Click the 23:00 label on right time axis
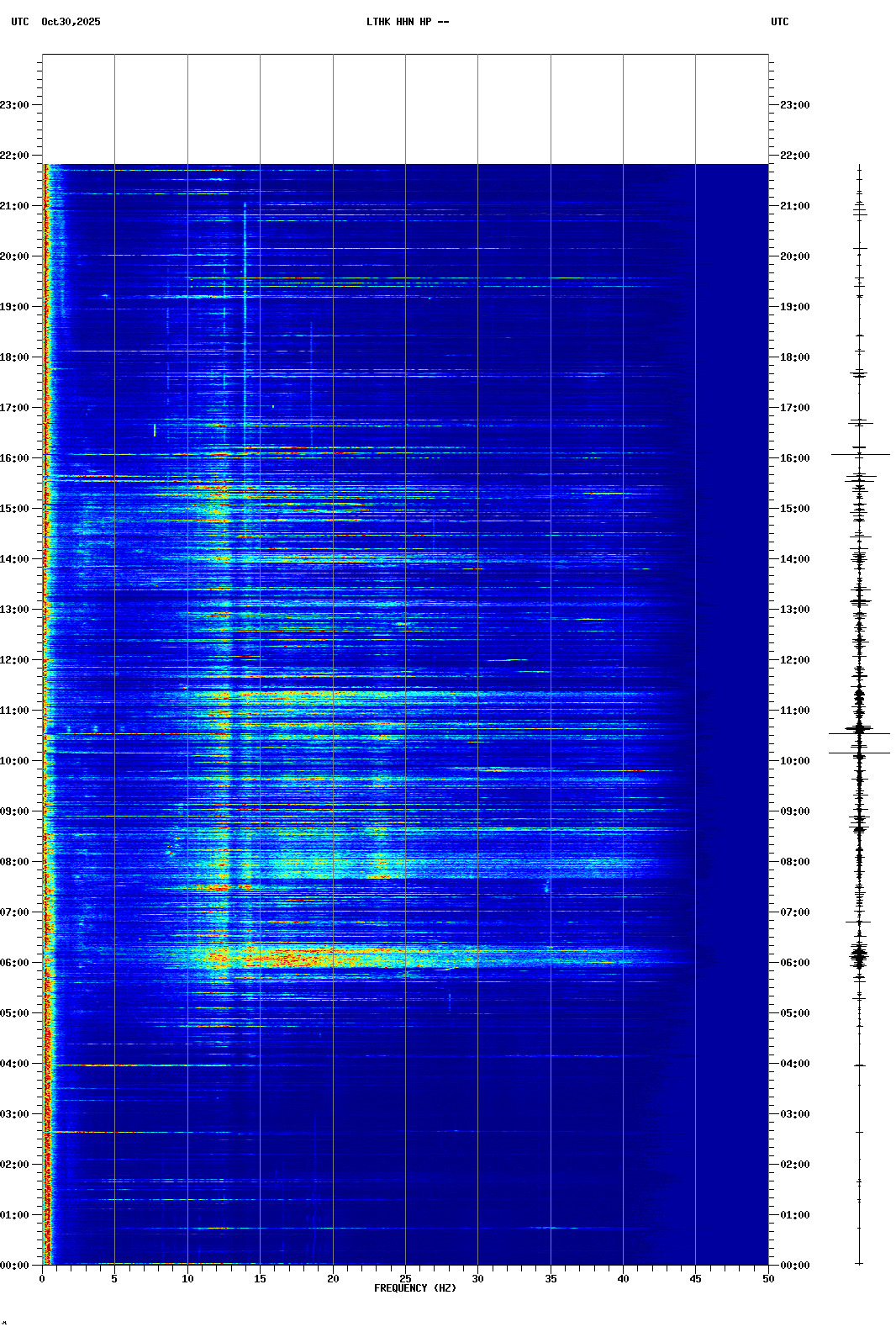 tap(794, 105)
